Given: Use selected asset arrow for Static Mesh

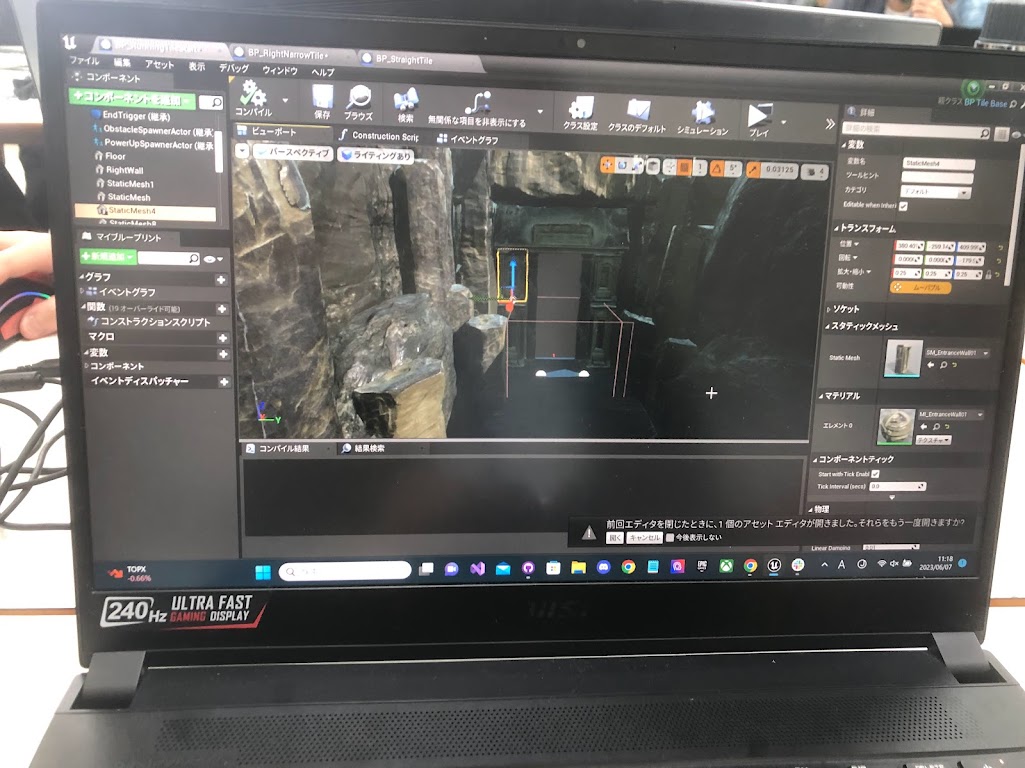Looking at the screenshot, I should coord(931,365).
